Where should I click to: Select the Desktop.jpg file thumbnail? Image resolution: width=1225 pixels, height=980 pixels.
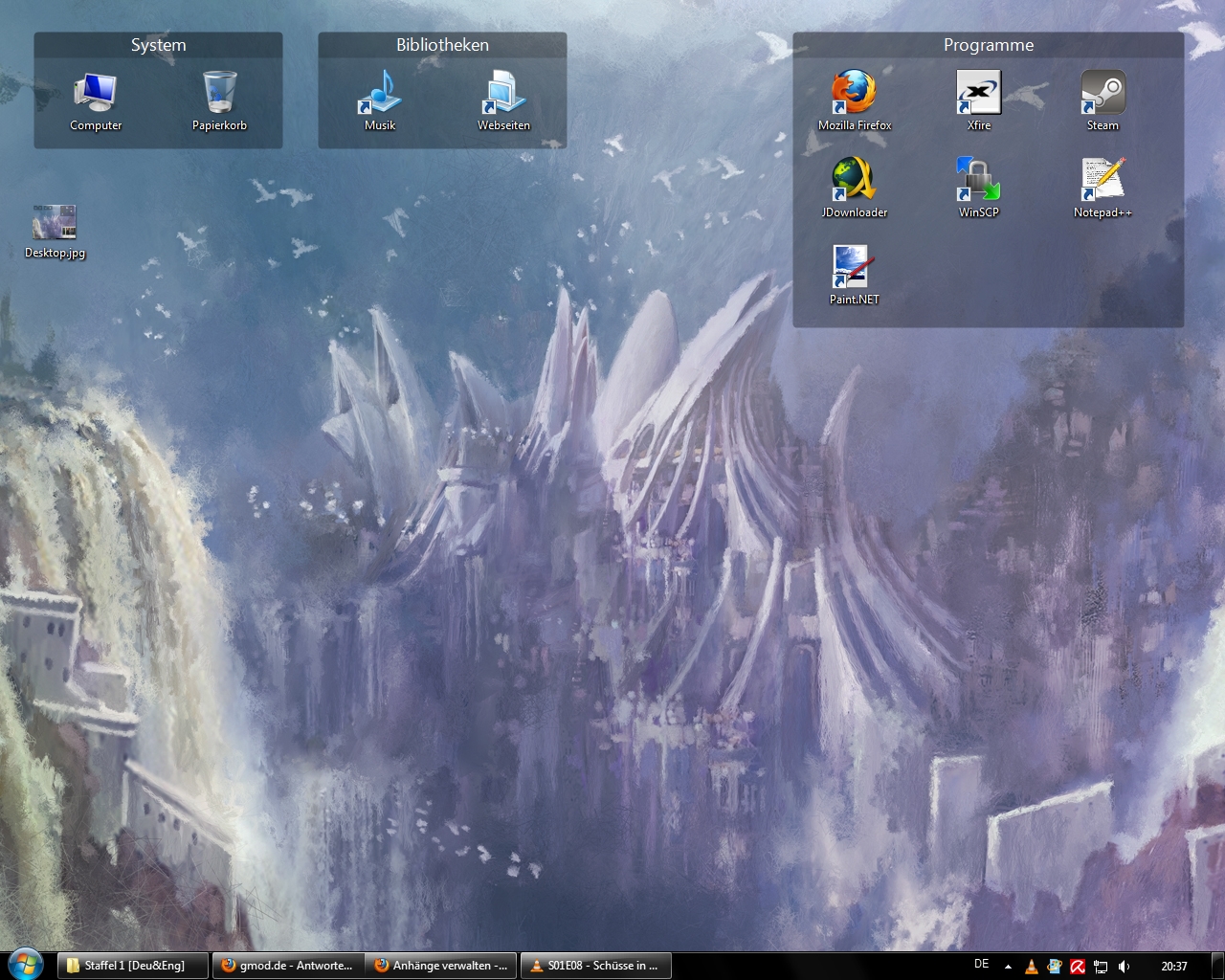[x=55, y=223]
